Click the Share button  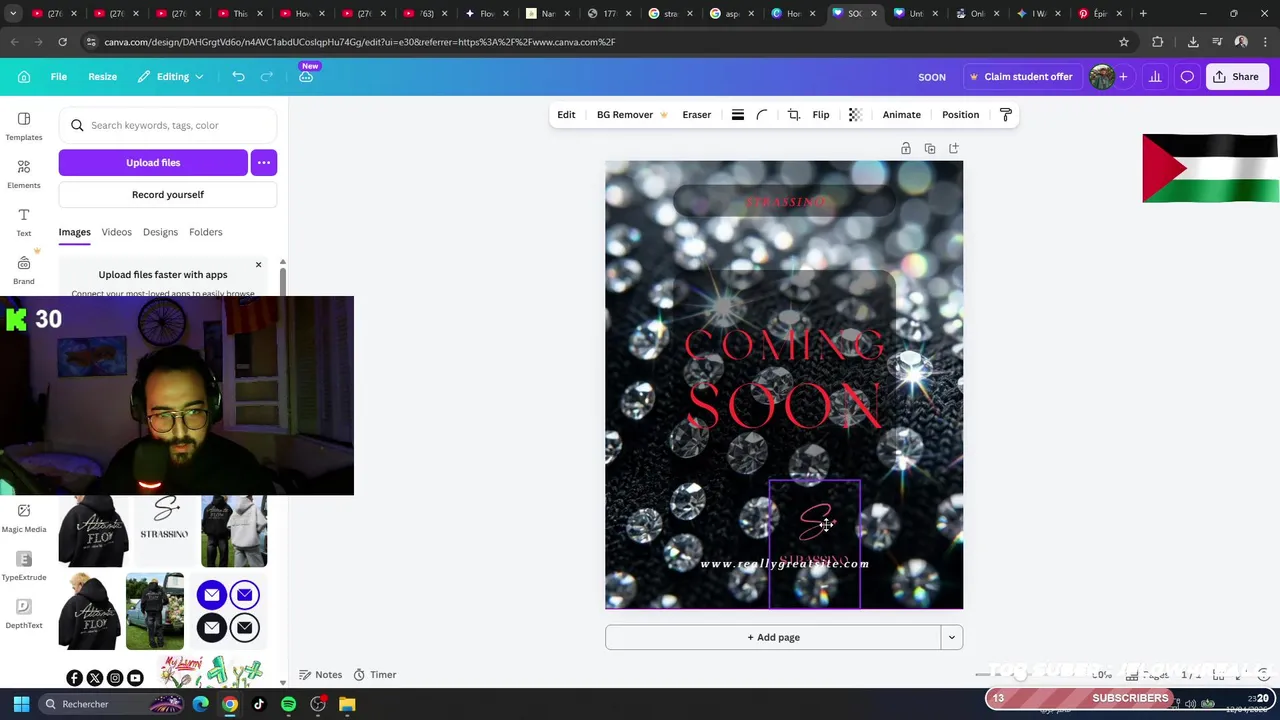[x=1236, y=77]
